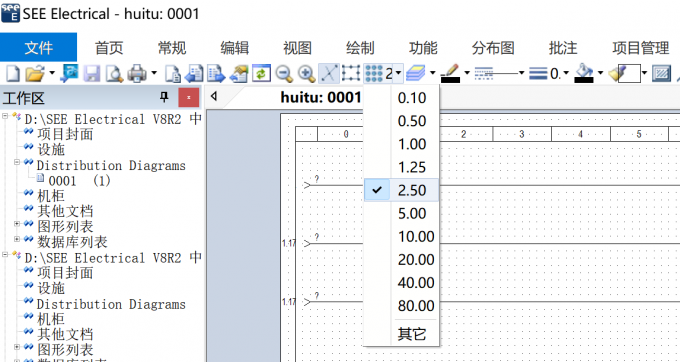Click the Print toolbar icon
Image resolution: width=680 pixels, height=362 pixels.
click(137, 74)
